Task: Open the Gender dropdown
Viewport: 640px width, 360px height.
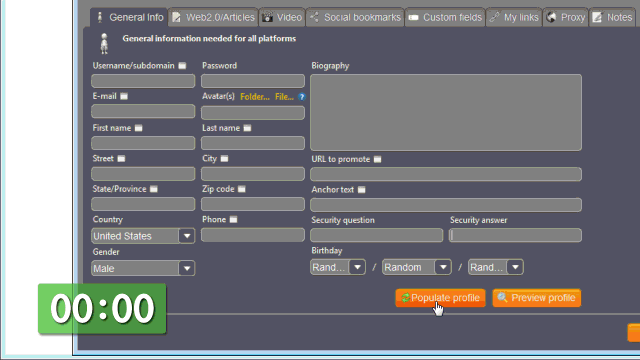Action: click(143, 269)
